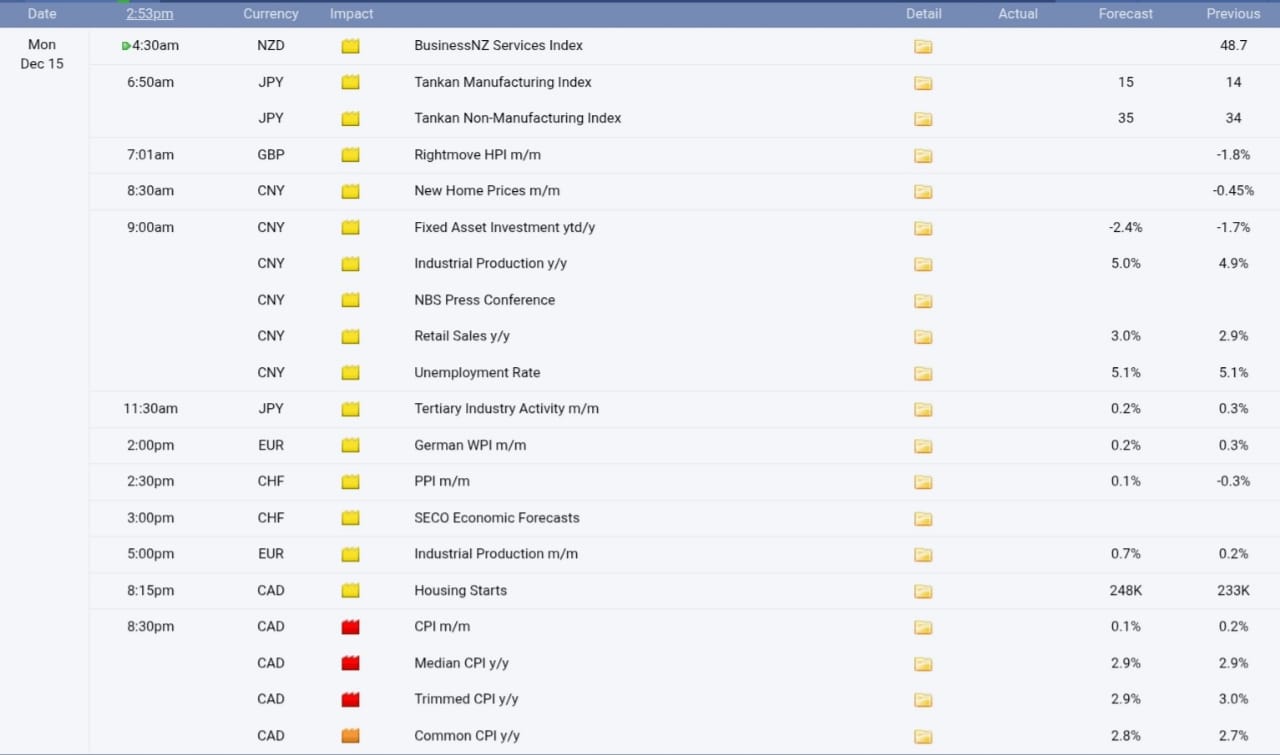This screenshot has width=1280, height=755.
Task: Click the Detail column header
Action: pyautogui.click(x=923, y=14)
